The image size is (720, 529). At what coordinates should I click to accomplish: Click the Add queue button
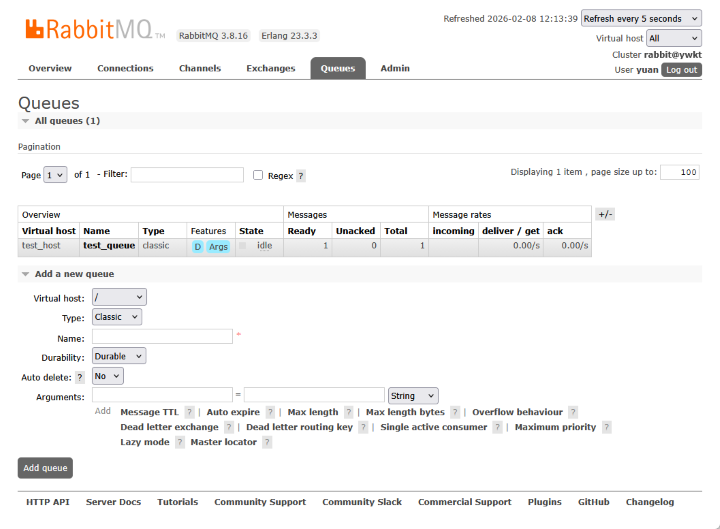45,468
